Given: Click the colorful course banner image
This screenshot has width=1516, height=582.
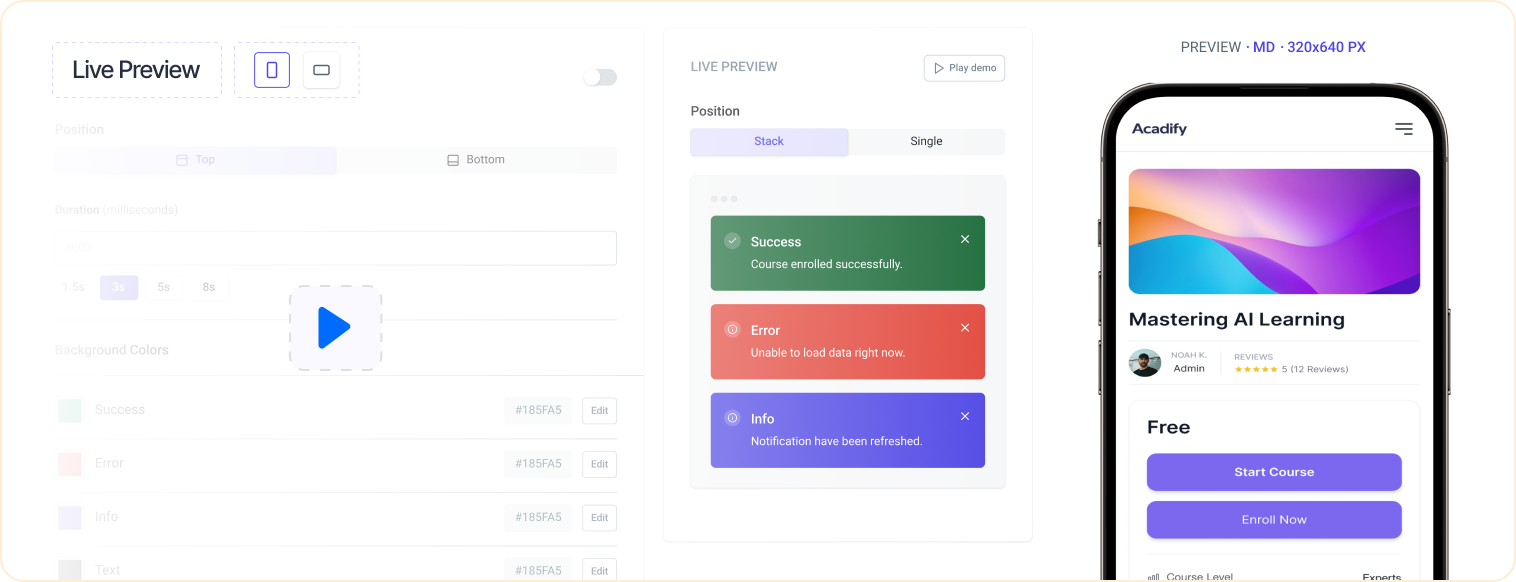Looking at the screenshot, I should (1274, 231).
